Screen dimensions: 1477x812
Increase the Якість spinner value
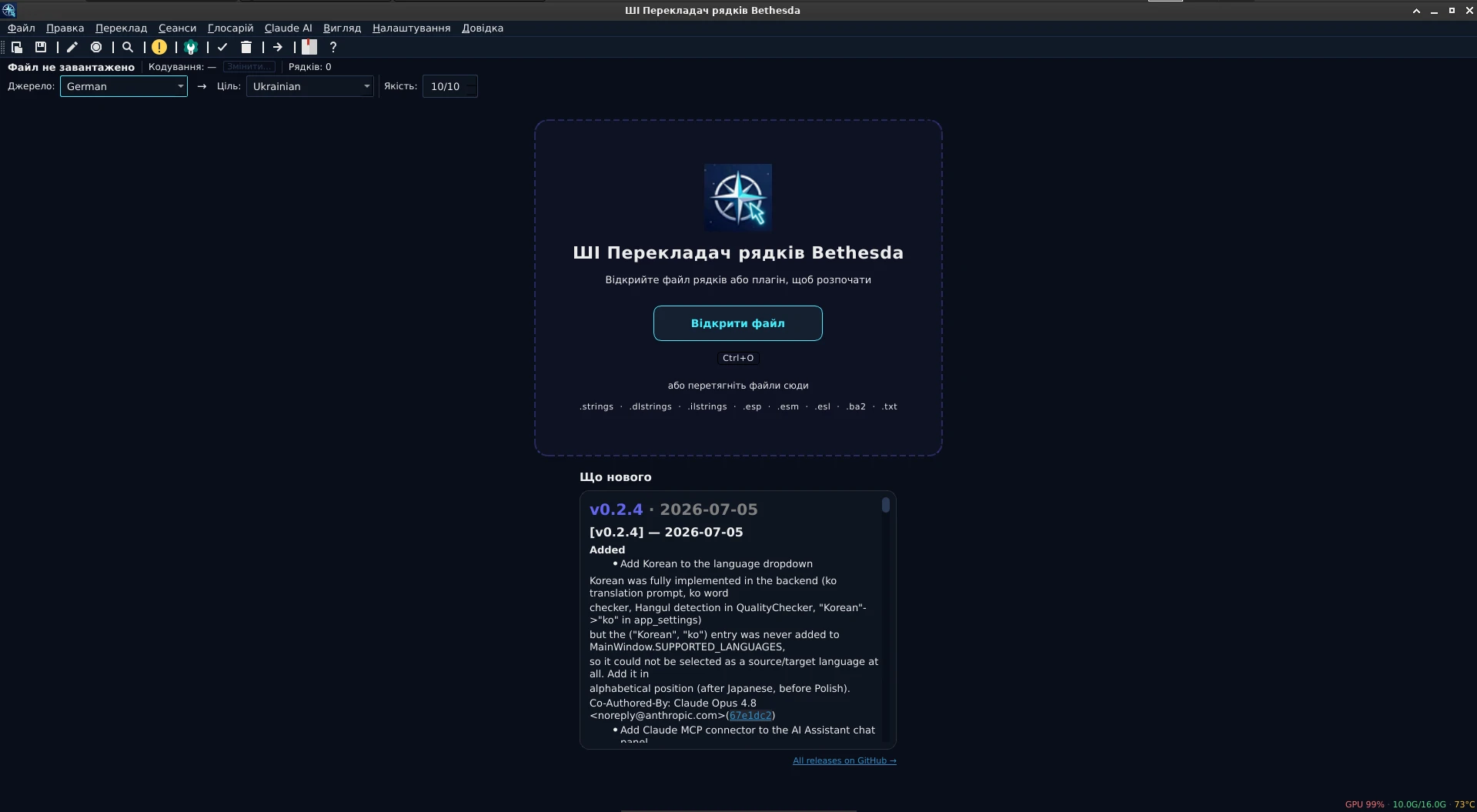[x=472, y=82]
